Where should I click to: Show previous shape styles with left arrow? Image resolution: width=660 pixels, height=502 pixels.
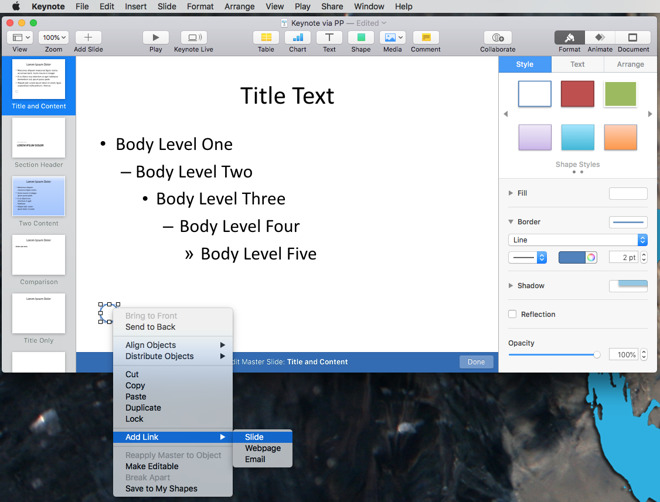click(506, 114)
